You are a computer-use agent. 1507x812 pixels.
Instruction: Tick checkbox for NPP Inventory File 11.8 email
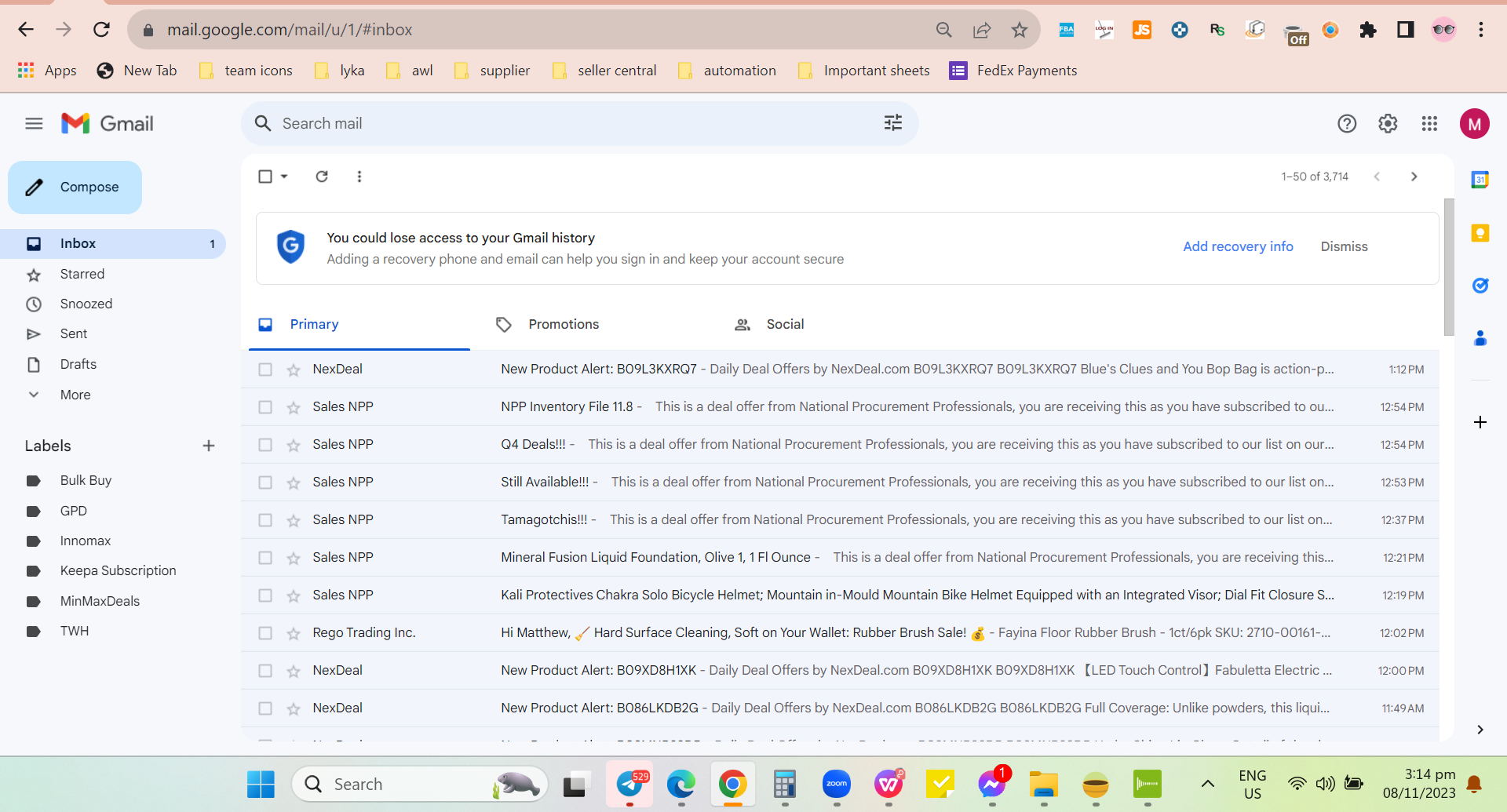click(265, 407)
